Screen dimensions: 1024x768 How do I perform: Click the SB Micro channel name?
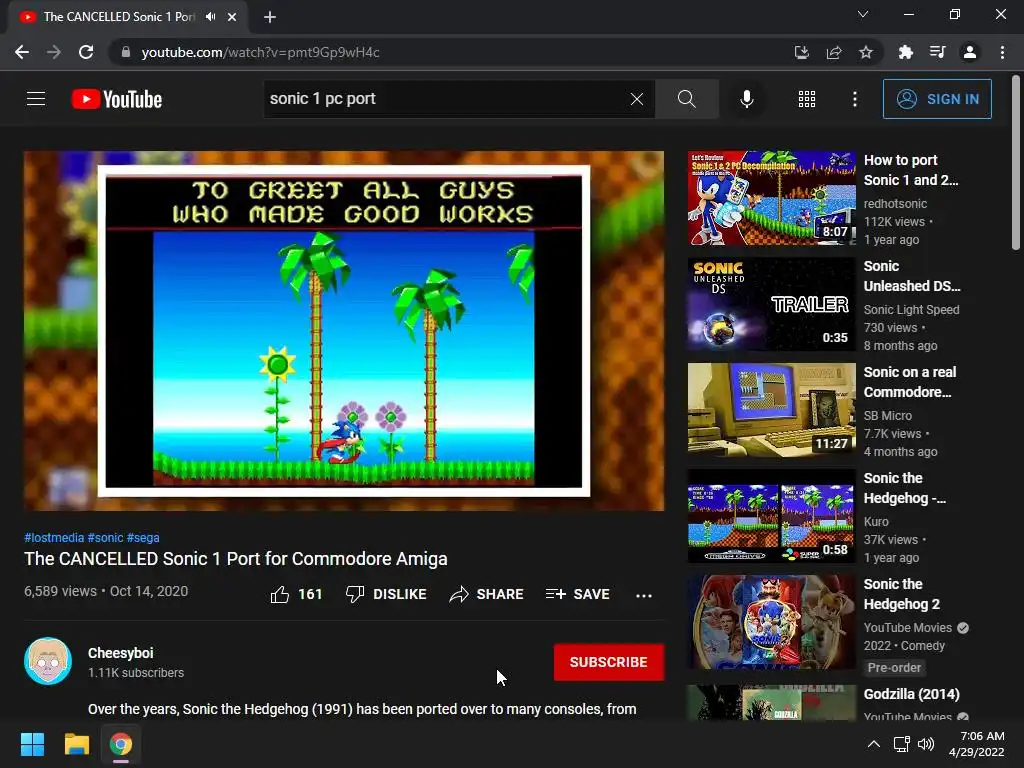click(888, 415)
